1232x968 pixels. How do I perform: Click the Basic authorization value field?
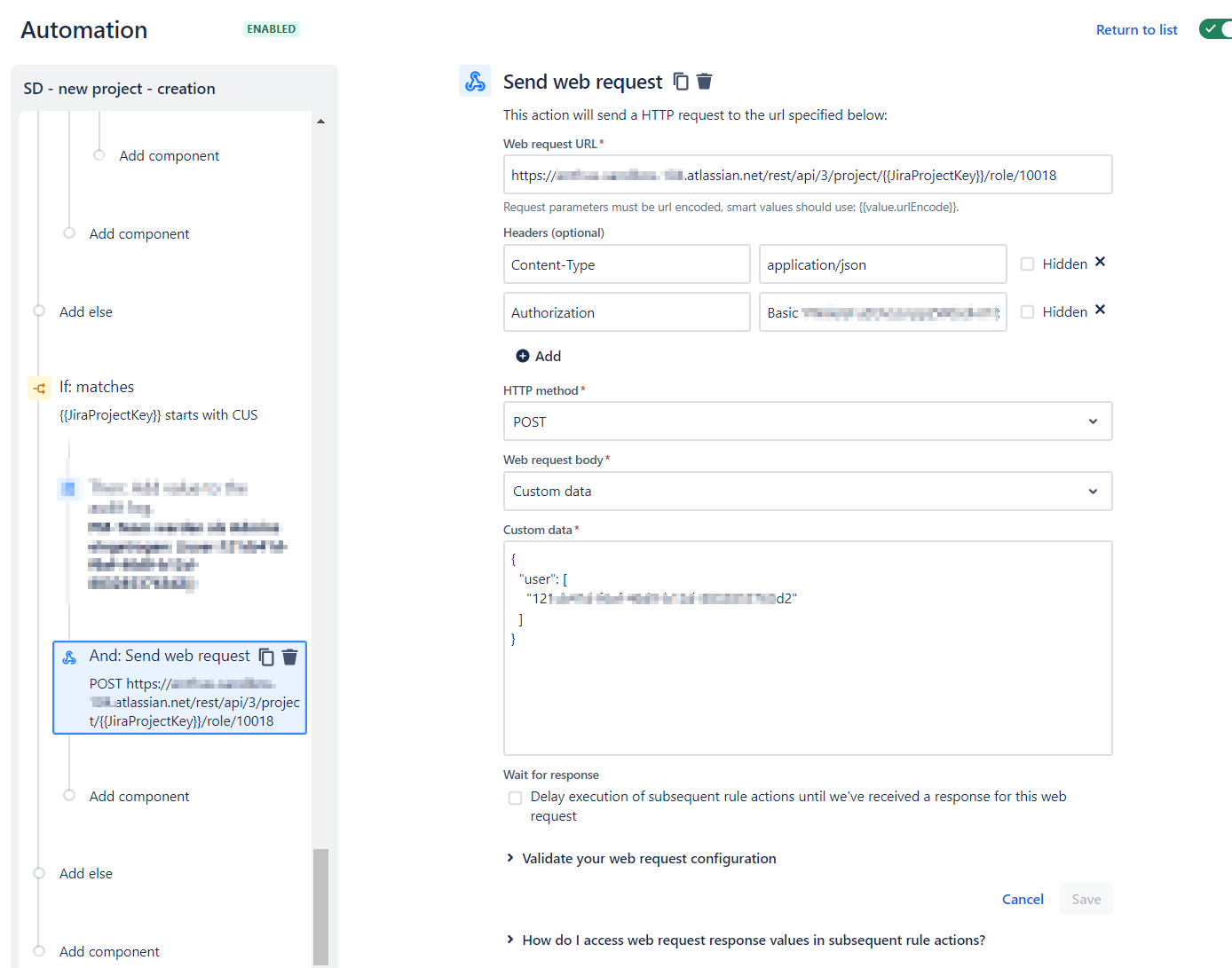point(882,312)
